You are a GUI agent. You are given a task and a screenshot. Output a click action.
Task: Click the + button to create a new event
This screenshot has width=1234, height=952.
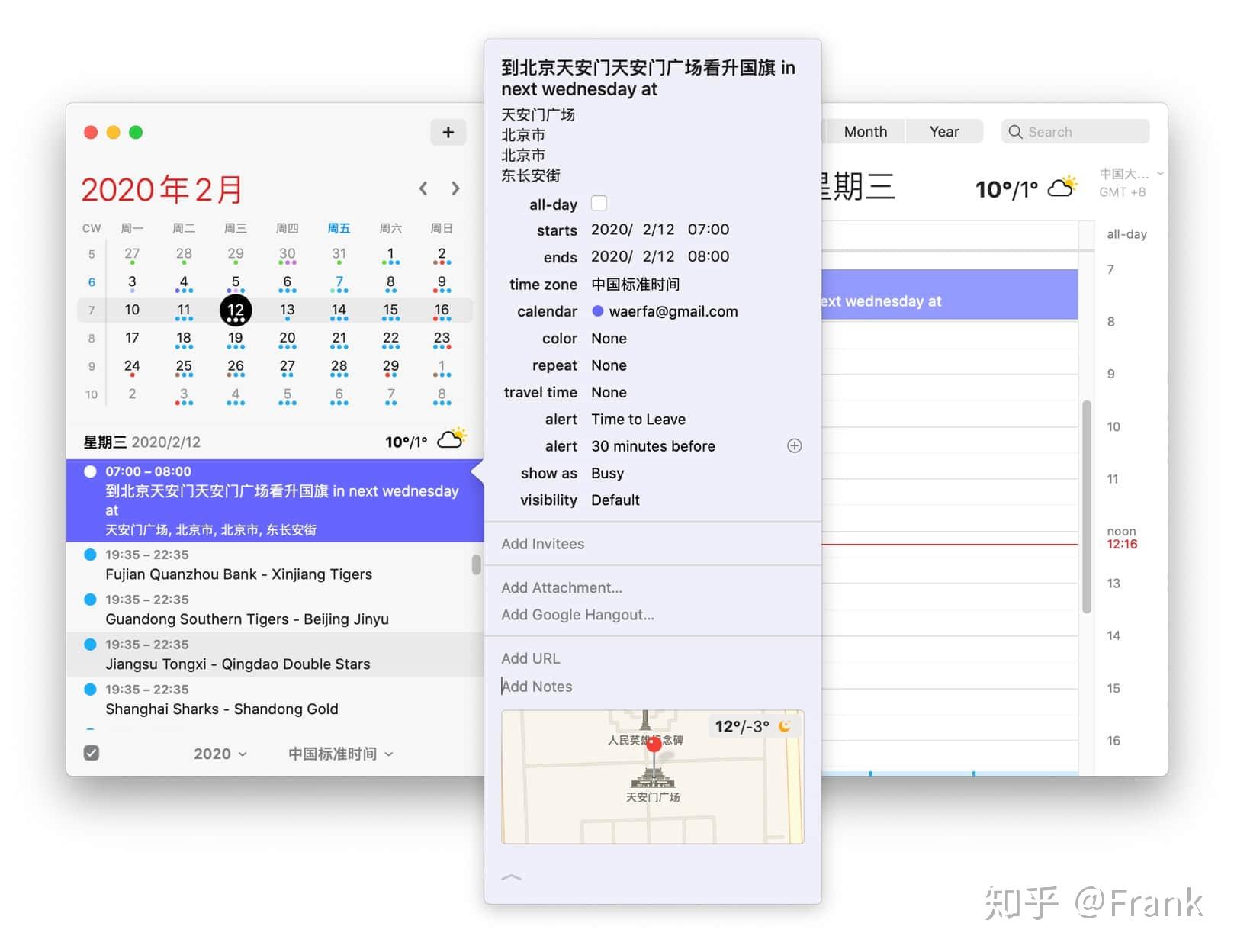coord(448,132)
